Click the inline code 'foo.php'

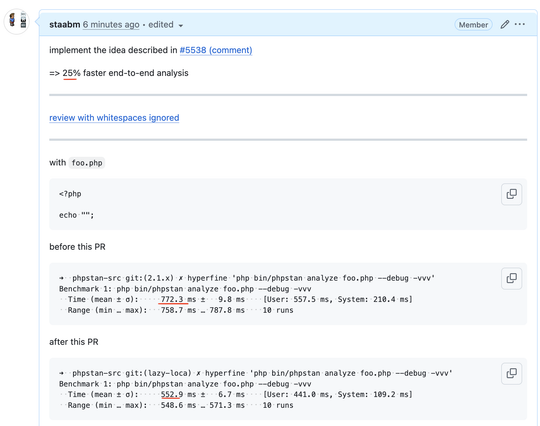pyautogui.click(x=87, y=163)
